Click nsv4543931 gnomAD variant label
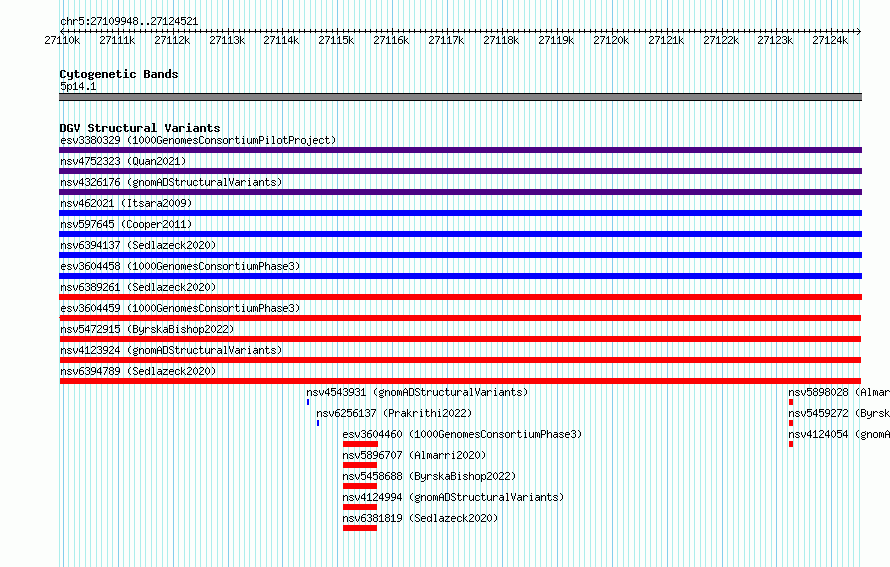890x567 pixels. point(417,392)
